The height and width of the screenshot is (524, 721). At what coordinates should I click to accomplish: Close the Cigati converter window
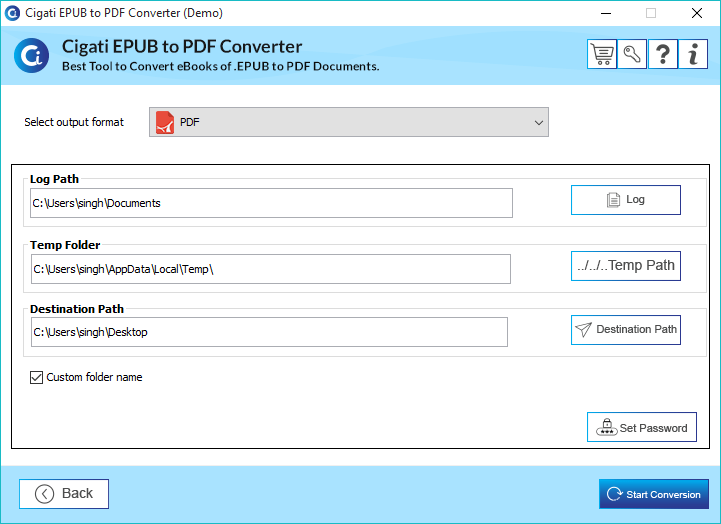tap(697, 13)
